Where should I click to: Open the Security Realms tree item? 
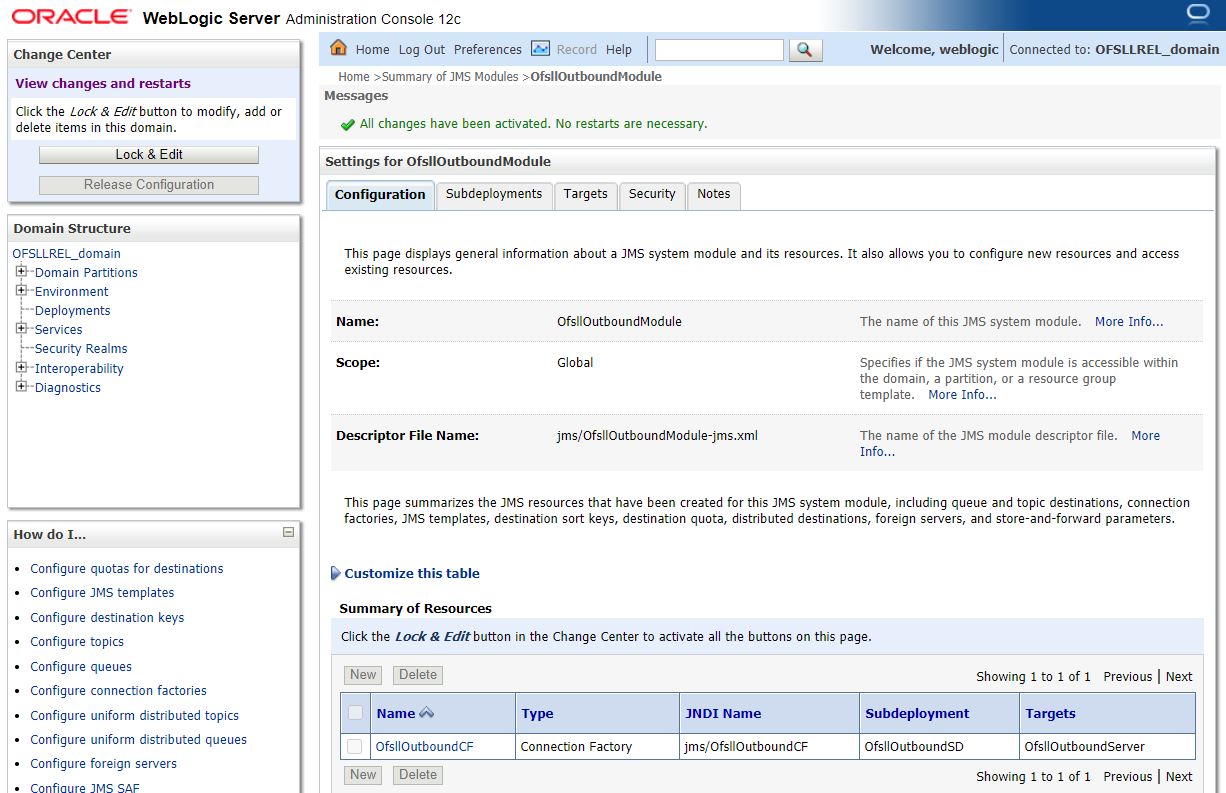click(x=81, y=348)
